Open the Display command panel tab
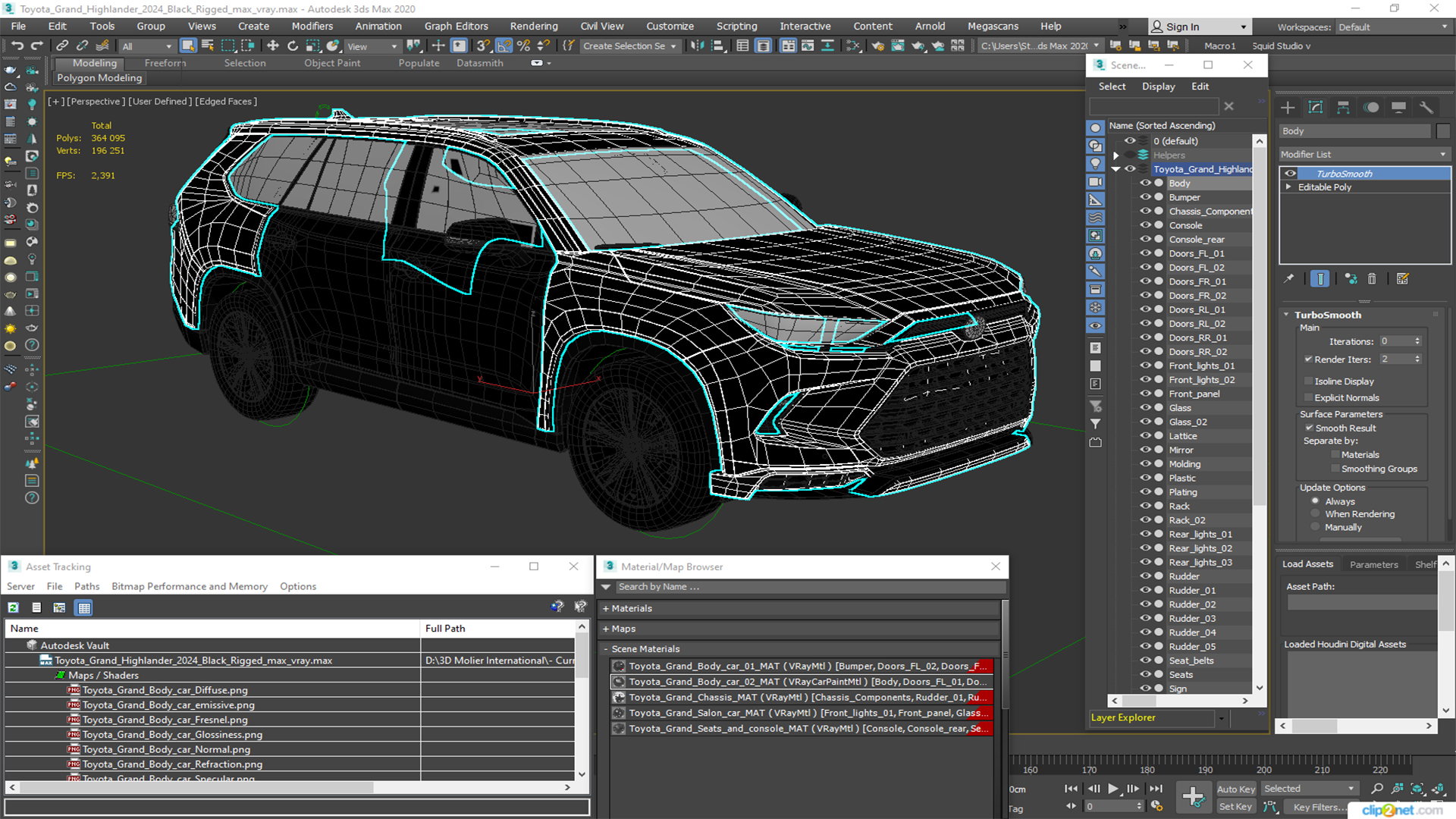The width and height of the screenshot is (1456, 819). (1399, 108)
